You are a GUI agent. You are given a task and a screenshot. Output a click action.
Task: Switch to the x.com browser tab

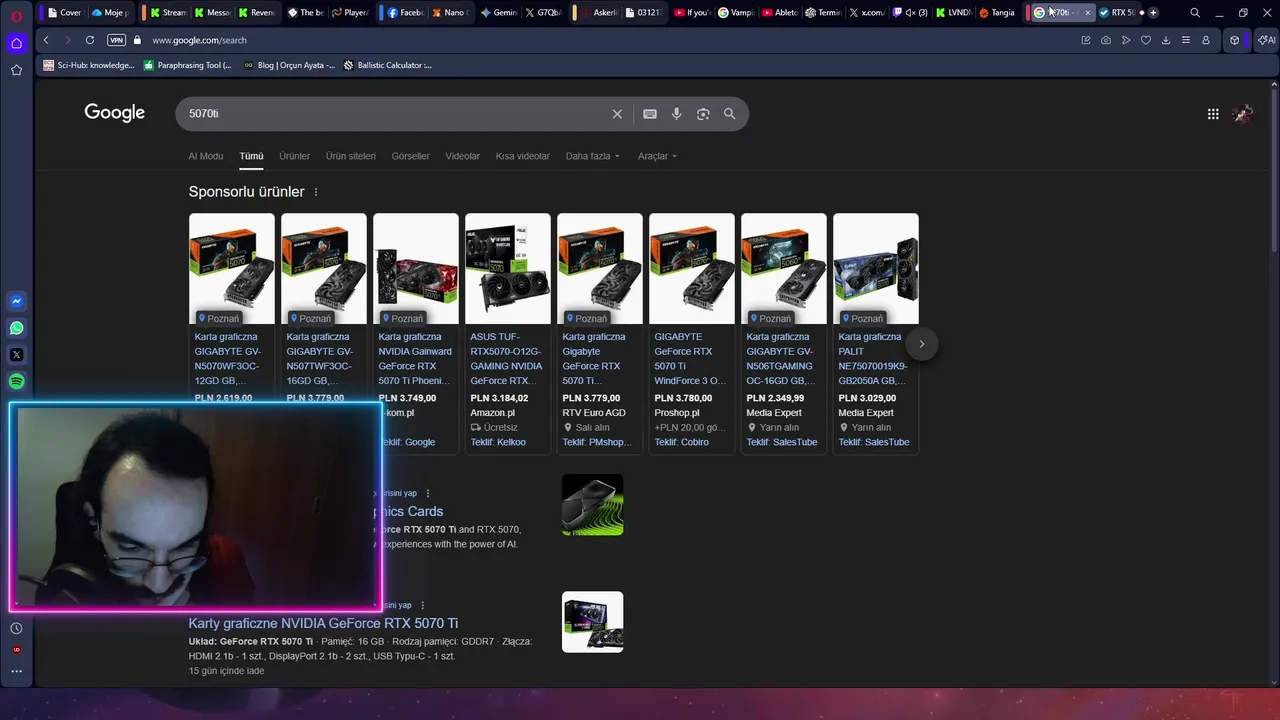(866, 13)
